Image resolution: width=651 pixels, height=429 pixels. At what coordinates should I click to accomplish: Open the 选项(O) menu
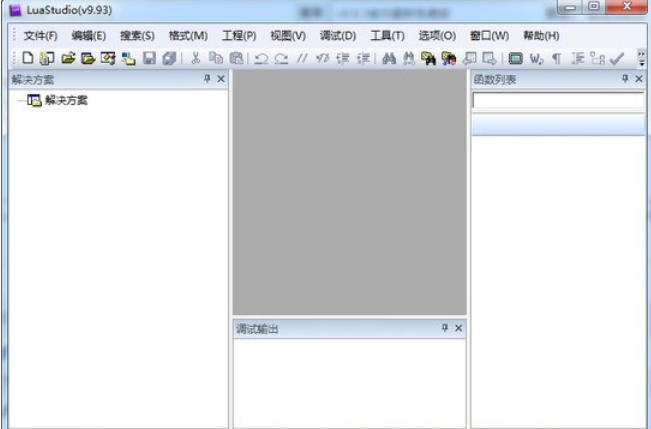[437, 36]
